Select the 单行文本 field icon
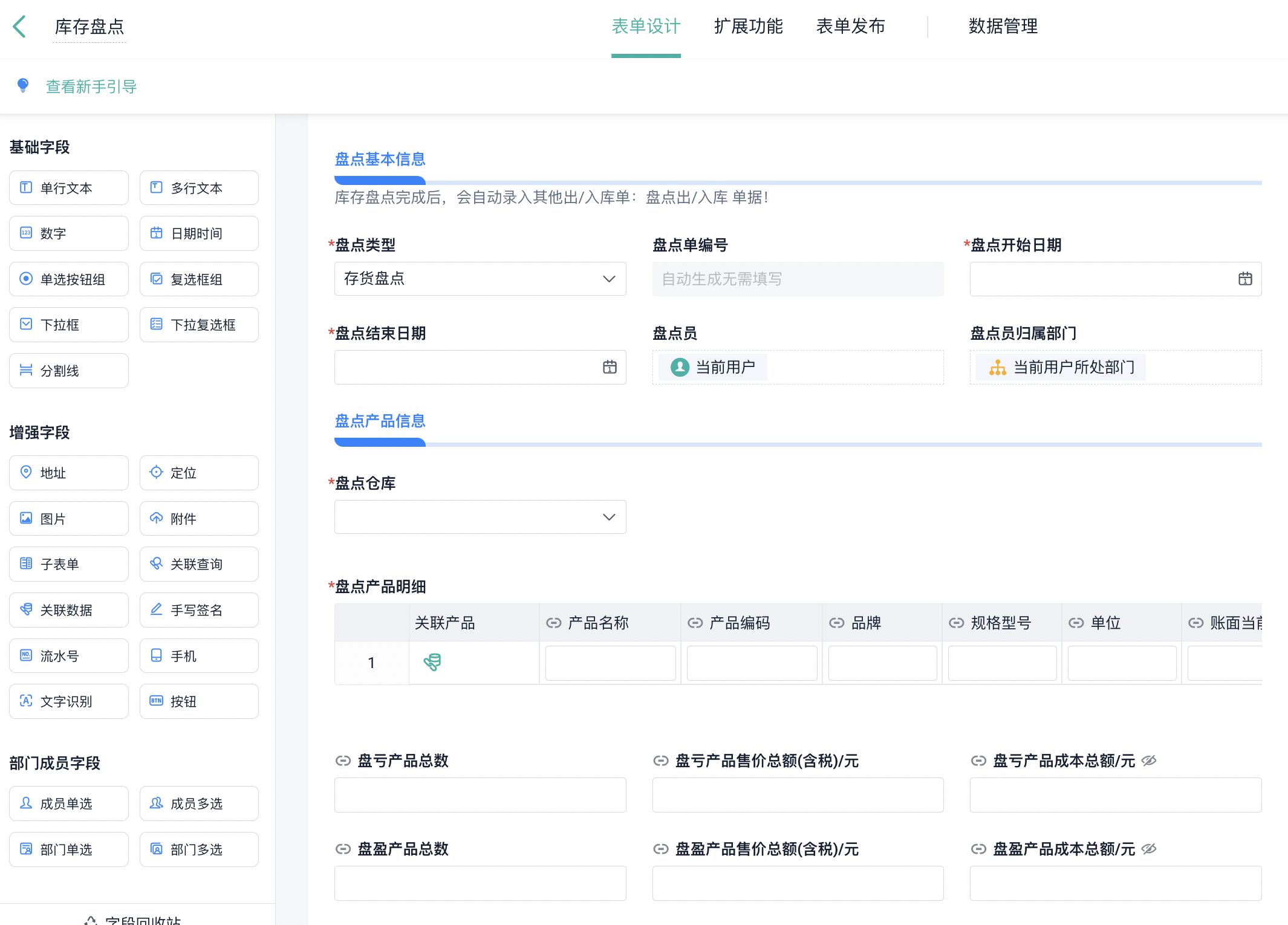 (x=68, y=187)
